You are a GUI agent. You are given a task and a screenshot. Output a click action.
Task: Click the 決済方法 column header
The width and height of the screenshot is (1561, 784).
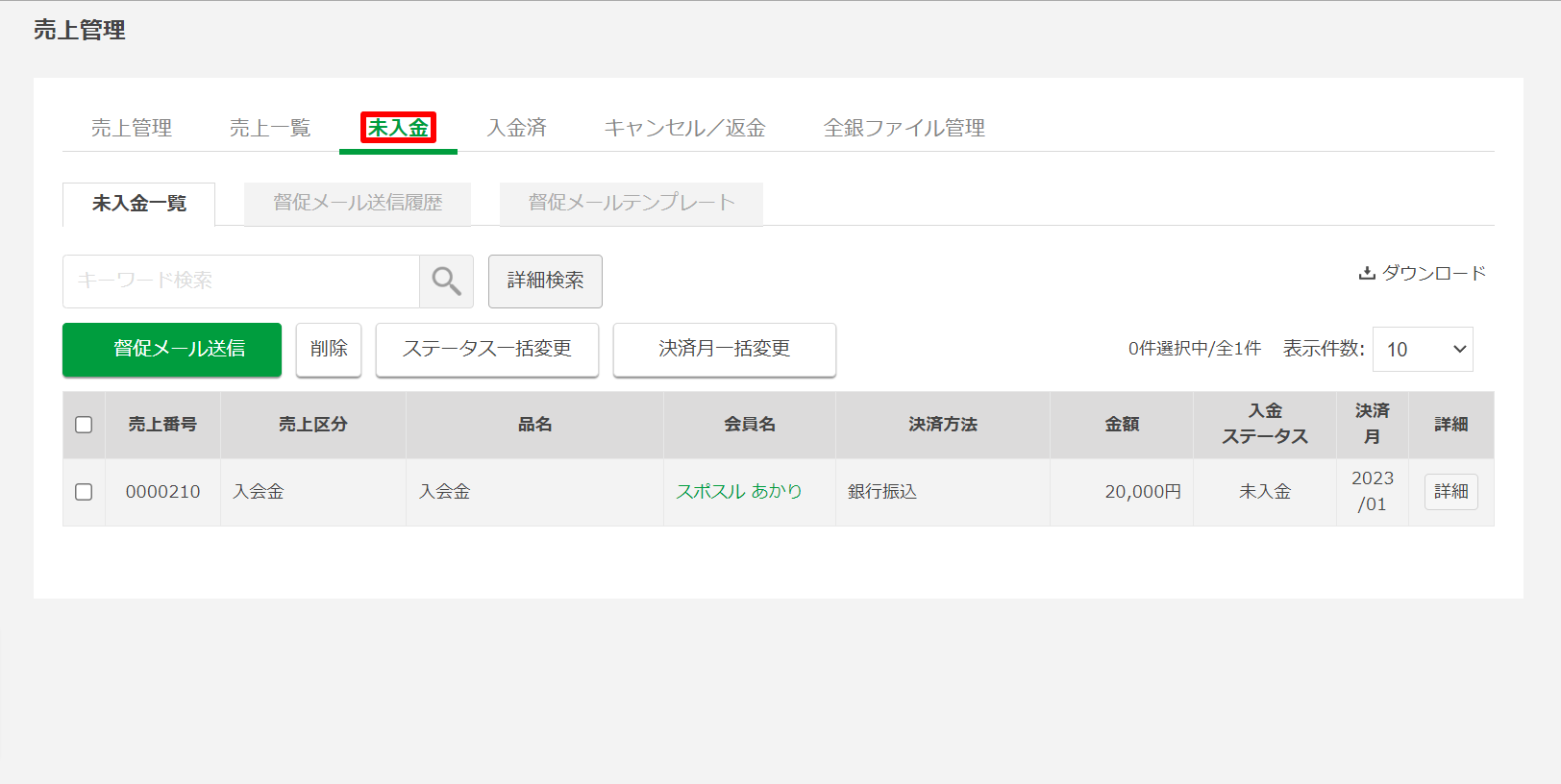pyautogui.click(x=943, y=425)
